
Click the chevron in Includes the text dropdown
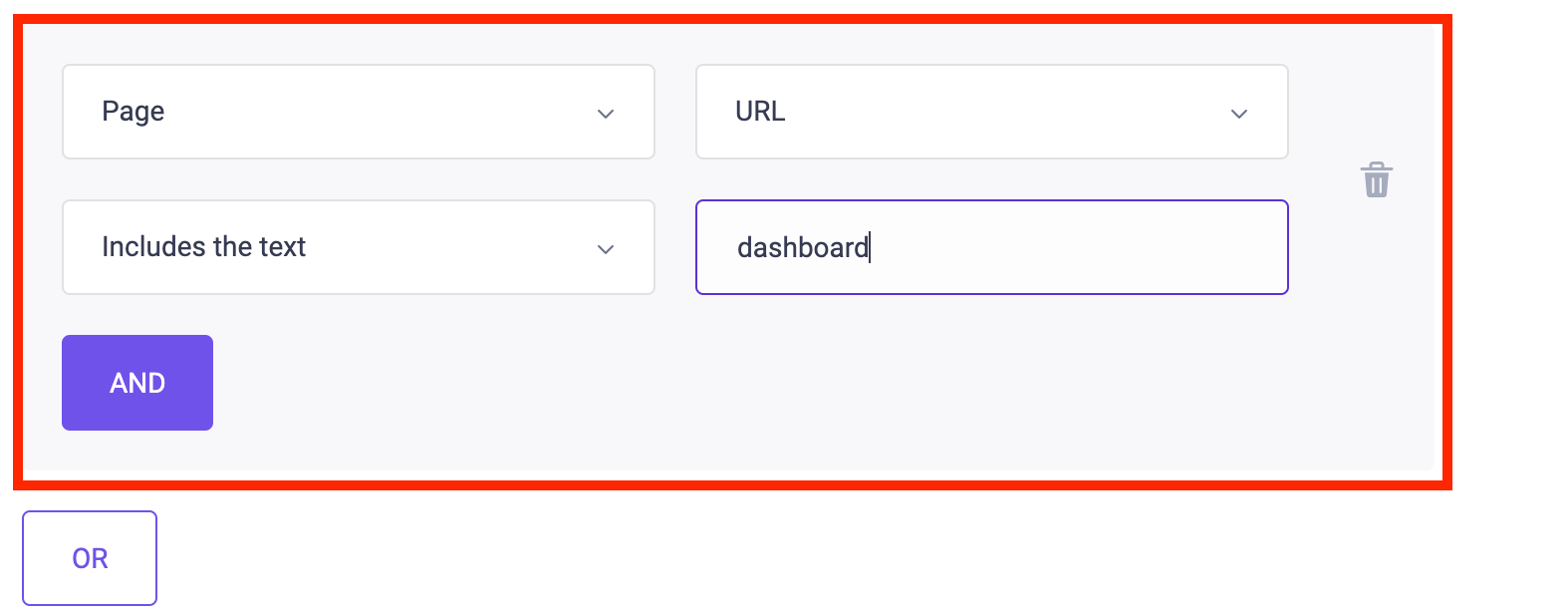coord(605,249)
